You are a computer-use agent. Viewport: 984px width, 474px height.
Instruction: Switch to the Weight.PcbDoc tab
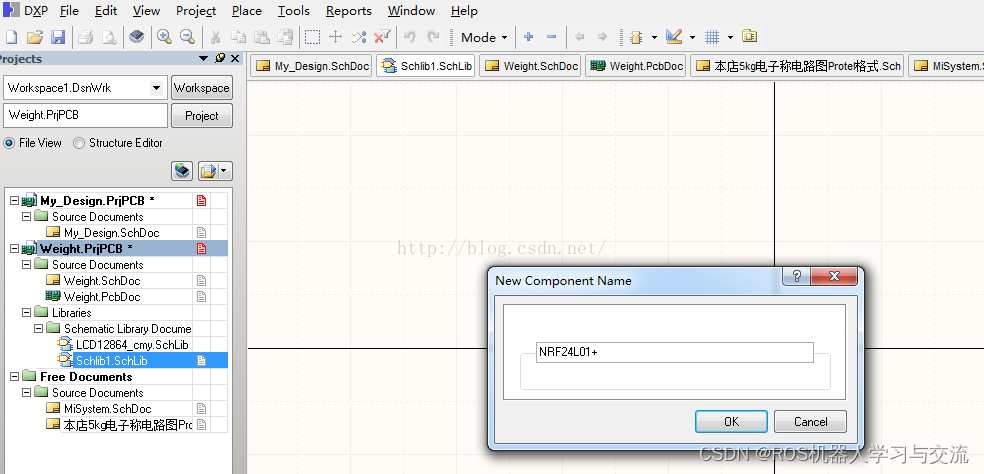click(636, 66)
